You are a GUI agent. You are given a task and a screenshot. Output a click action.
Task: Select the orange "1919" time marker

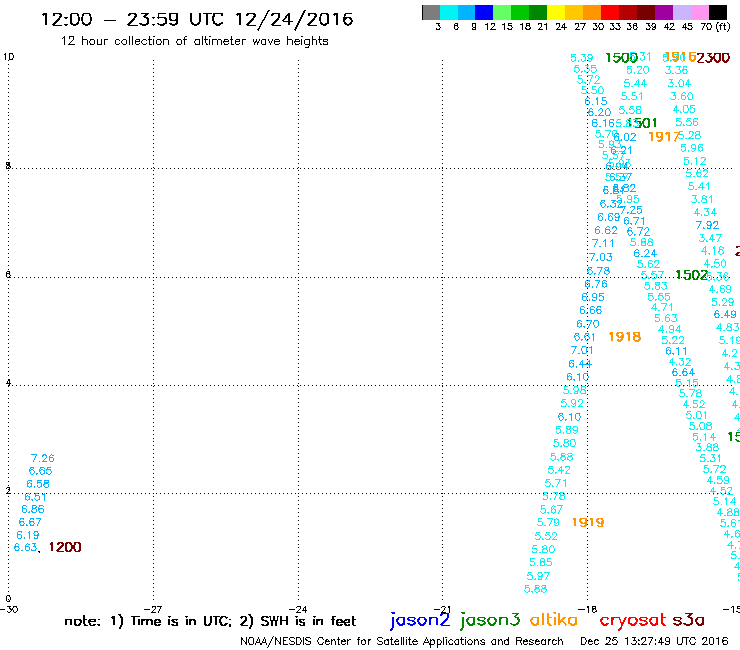(588, 522)
